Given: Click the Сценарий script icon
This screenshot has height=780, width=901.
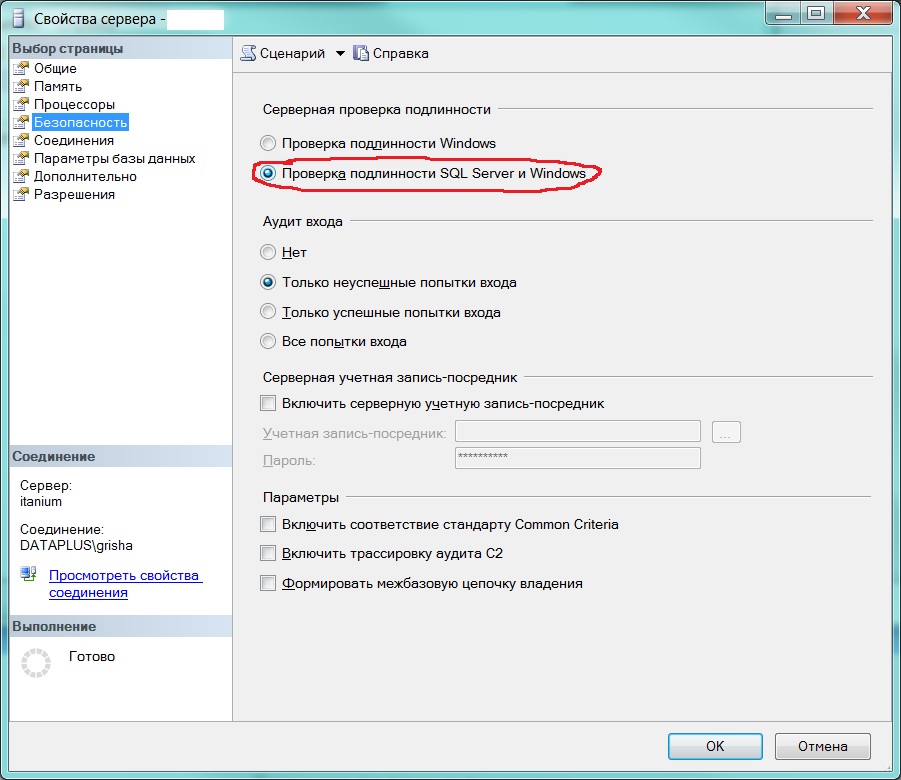Looking at the screenshot, I should point(248,53).
